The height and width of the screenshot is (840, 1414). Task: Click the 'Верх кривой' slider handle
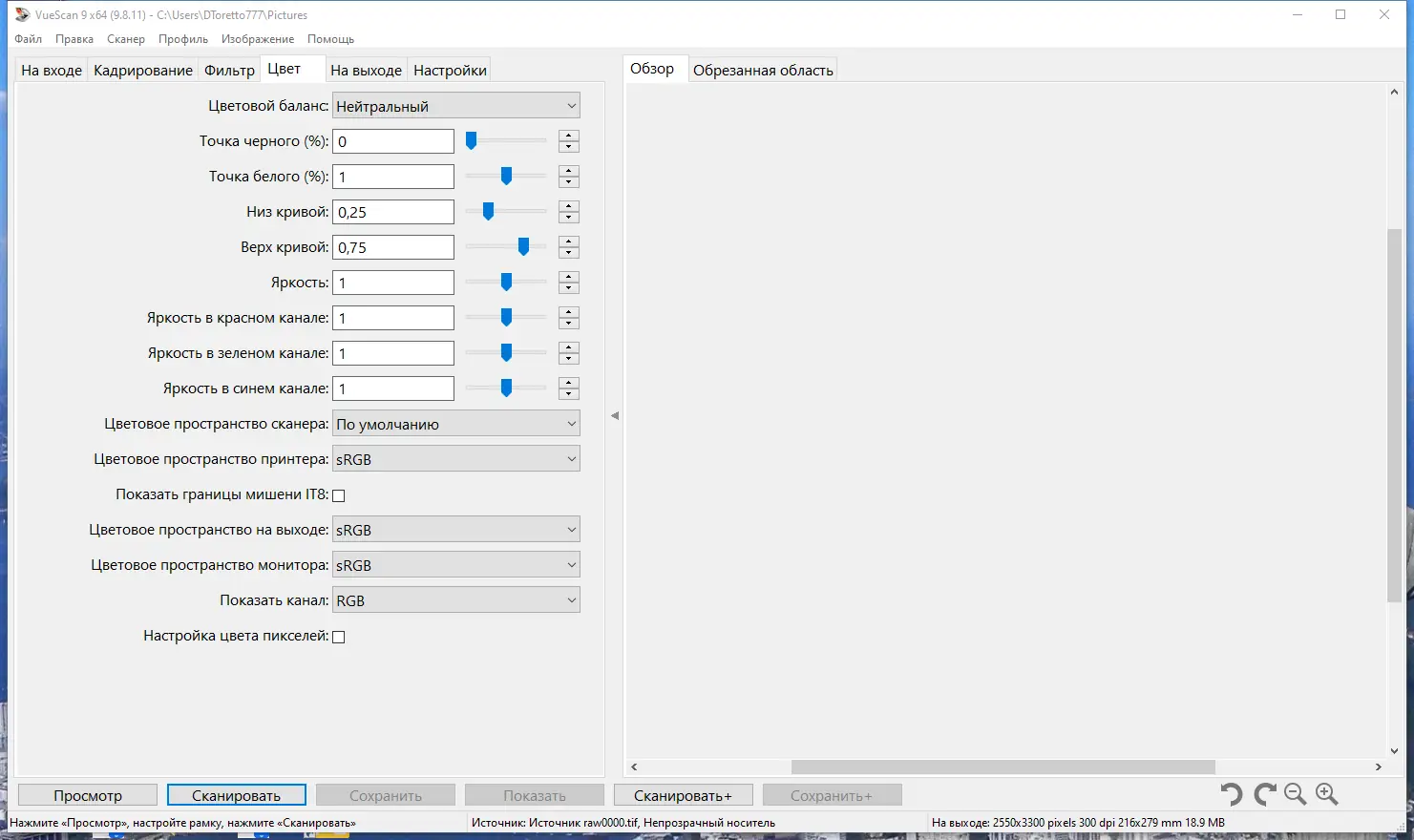523,247
